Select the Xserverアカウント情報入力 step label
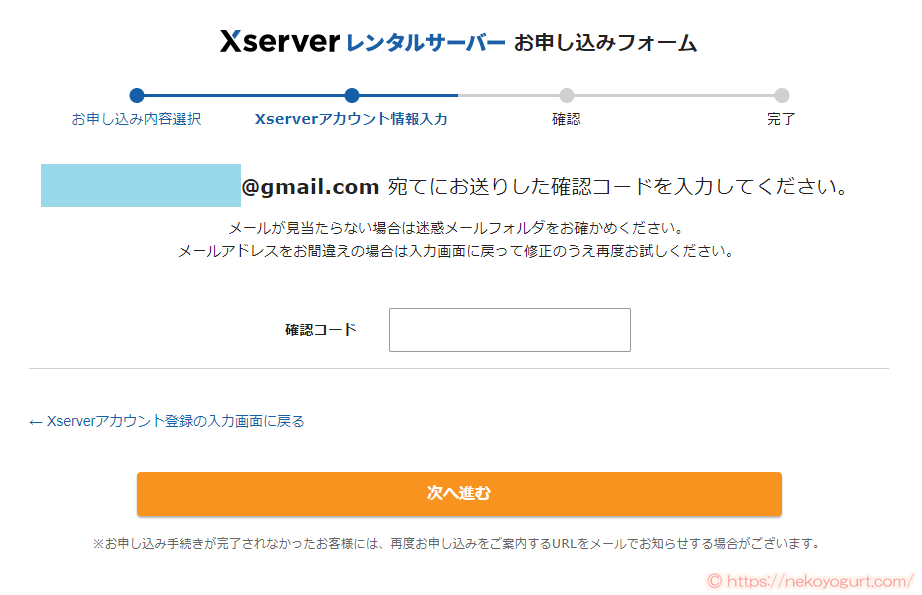The width and height of the screenshot is (922, 595). point(352,119)
